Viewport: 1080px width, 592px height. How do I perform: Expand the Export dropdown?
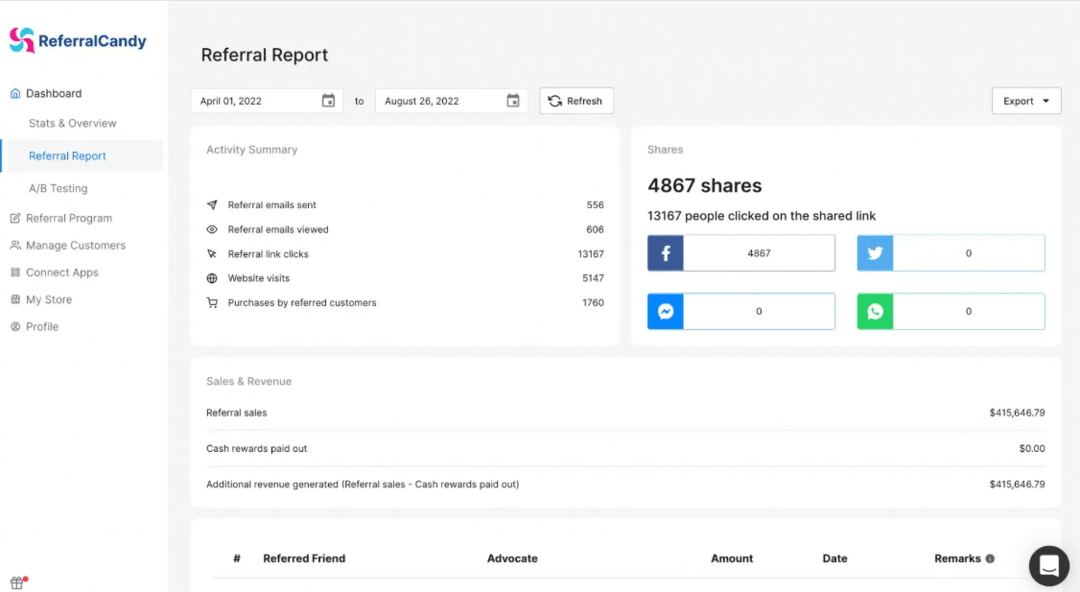(x=1026, y=100)
